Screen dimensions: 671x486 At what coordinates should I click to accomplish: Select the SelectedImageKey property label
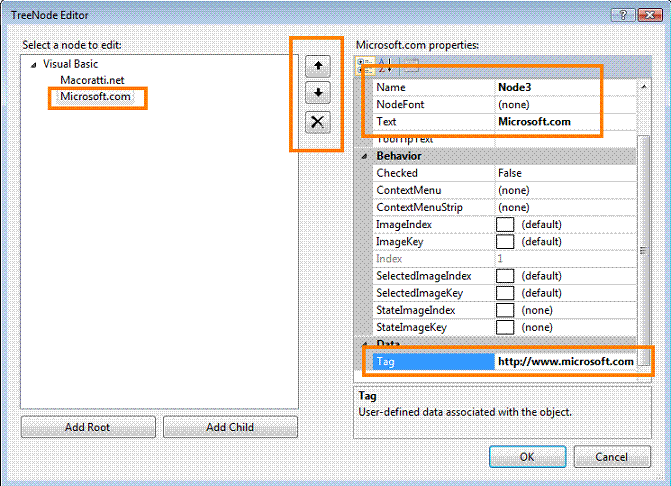[x=419, y=293]
